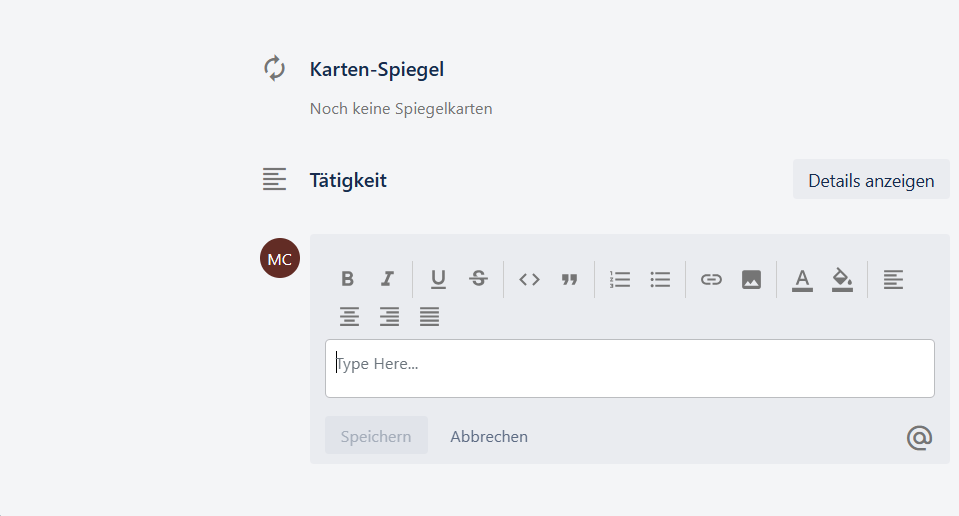Screen dimensions: 959x516
Task: Toggle bold formatting in editor toolbar
Action: click(x=347, y=279)
